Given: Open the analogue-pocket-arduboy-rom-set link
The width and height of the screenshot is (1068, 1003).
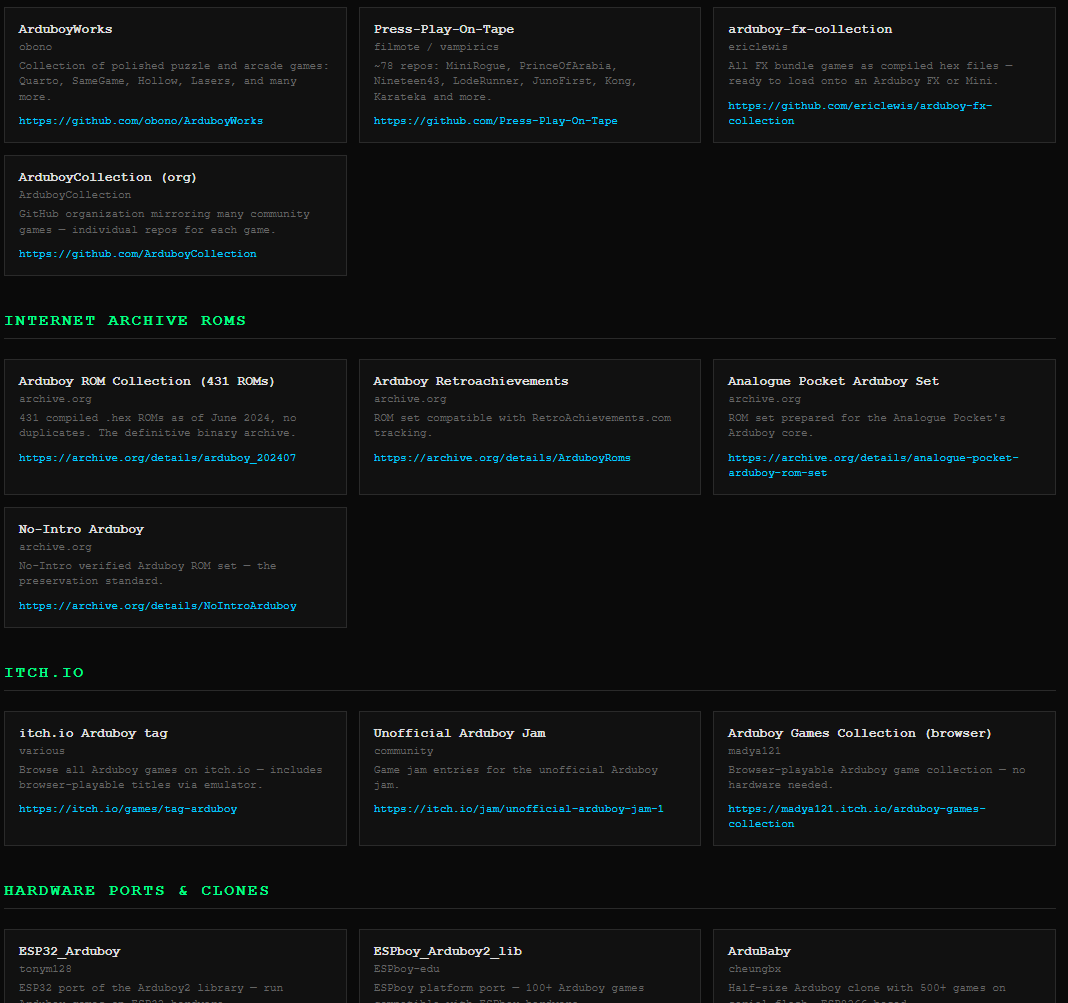Looking at the screenshot, I should (873, 465).
